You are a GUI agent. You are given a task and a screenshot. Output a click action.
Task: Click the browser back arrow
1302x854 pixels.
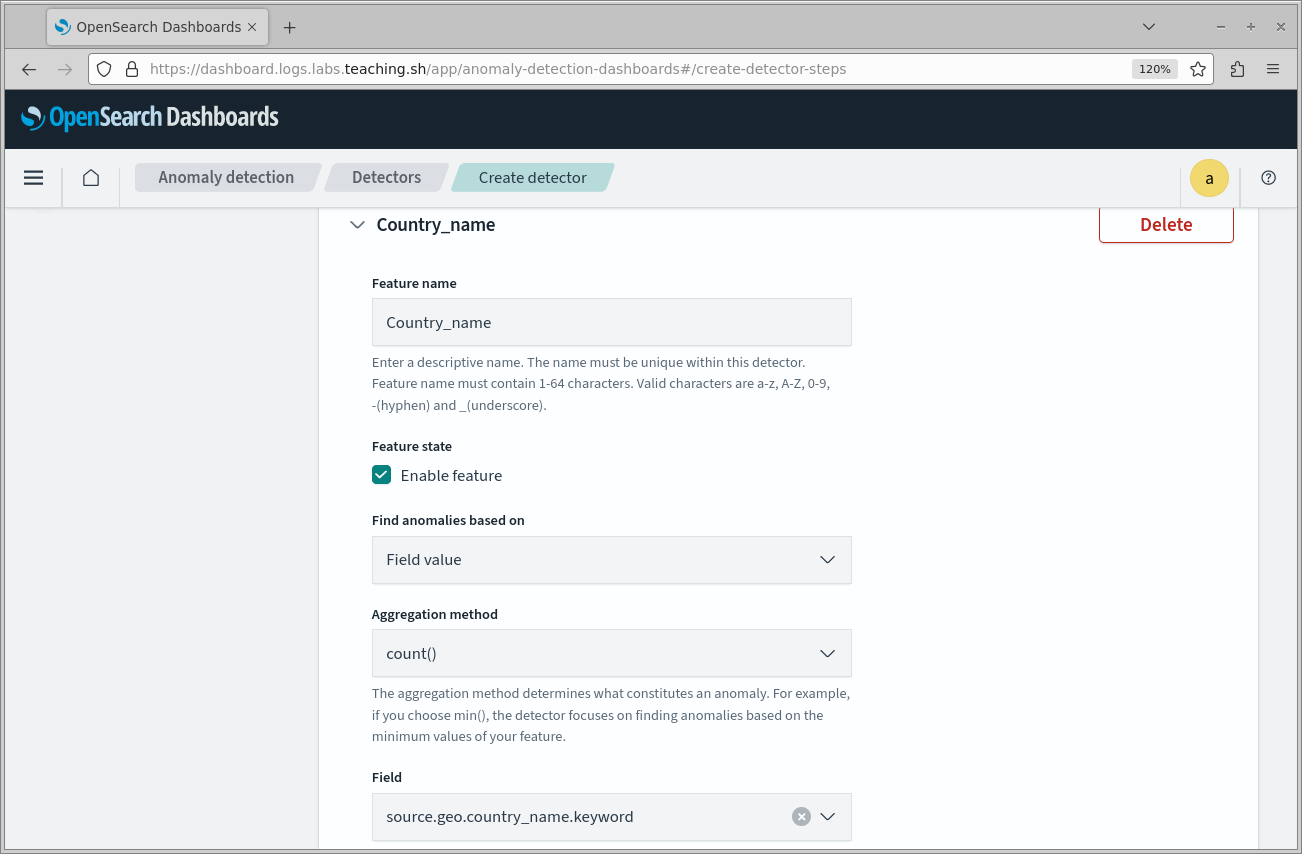[29, 69]
